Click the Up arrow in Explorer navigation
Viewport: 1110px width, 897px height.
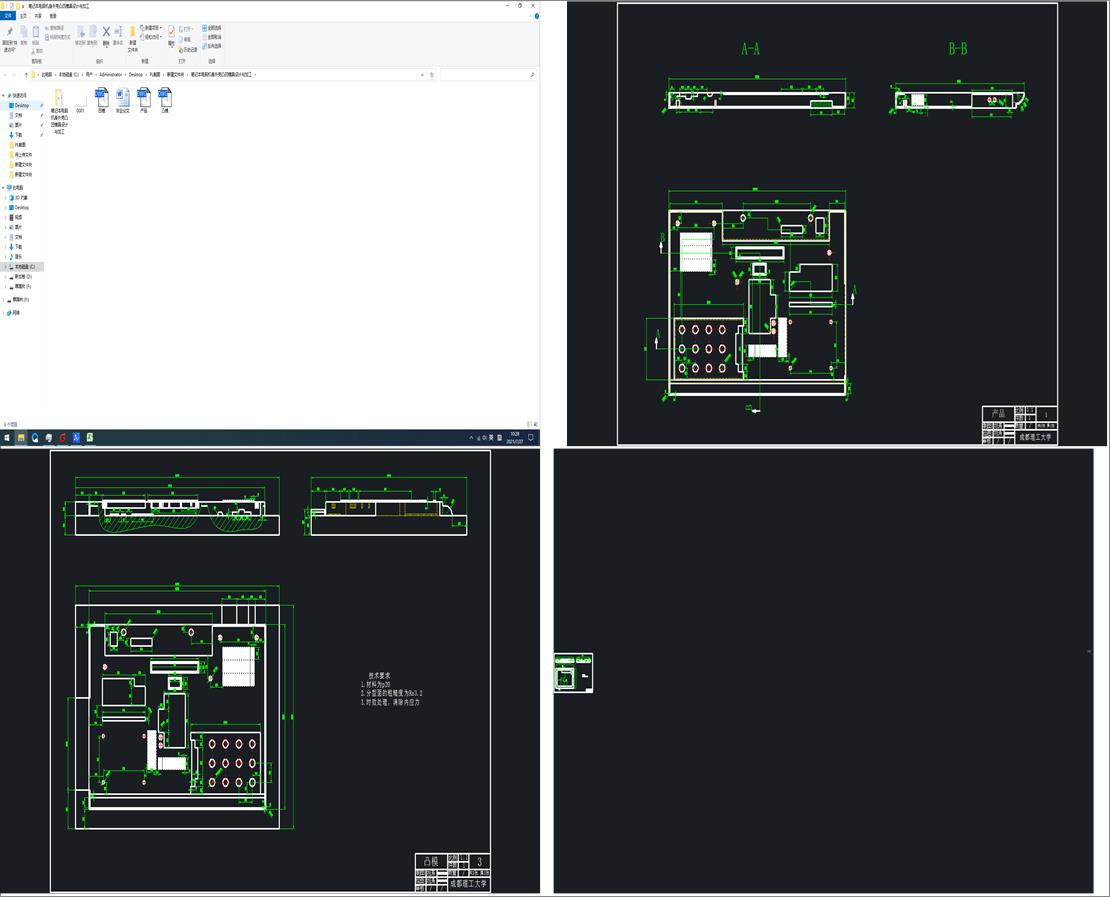pos(26,74)
